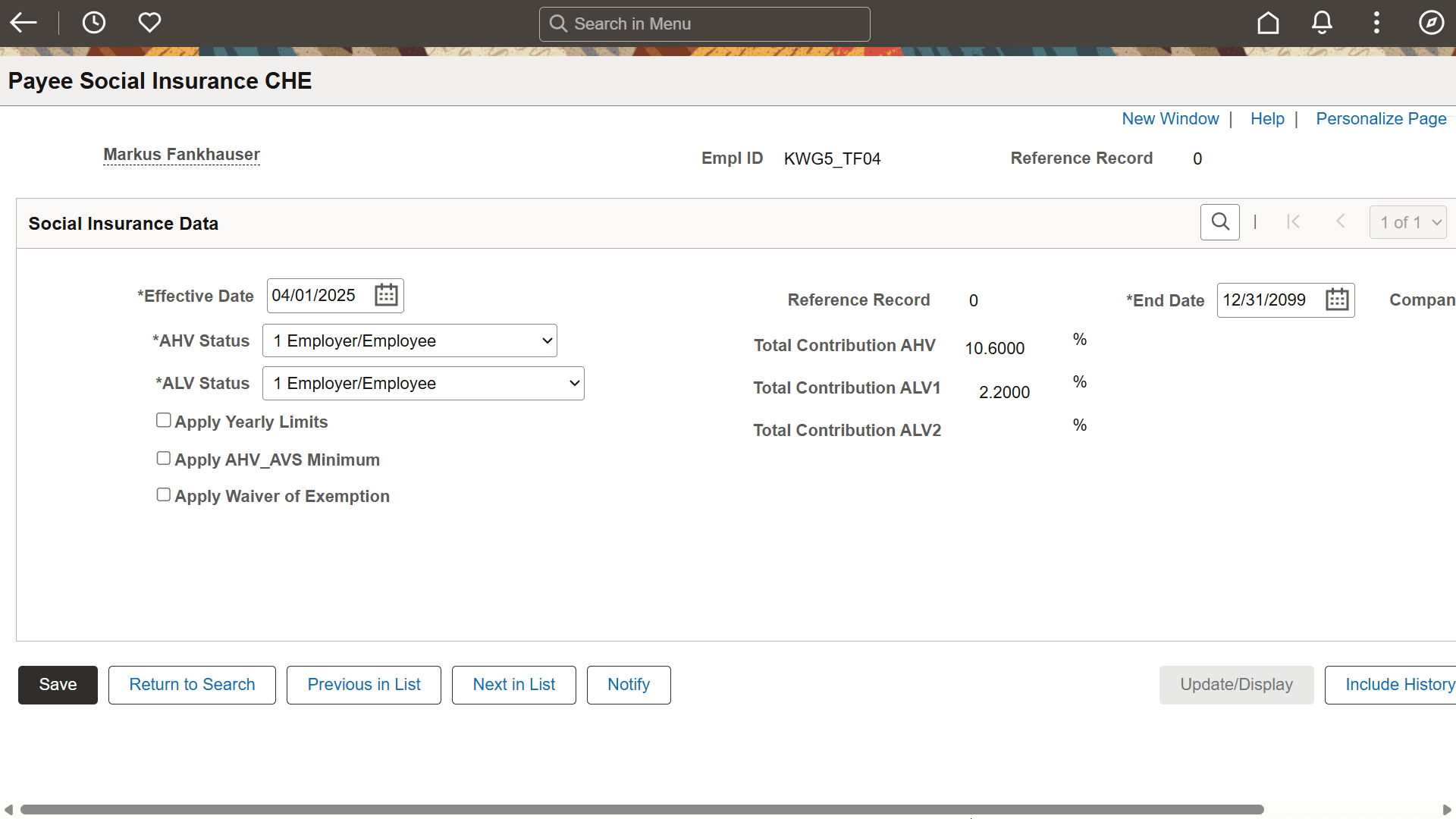Check Apply AHV_AVS Minimum
The image size is (1456, 819).
pyautogui.click(x=163, y=457)
